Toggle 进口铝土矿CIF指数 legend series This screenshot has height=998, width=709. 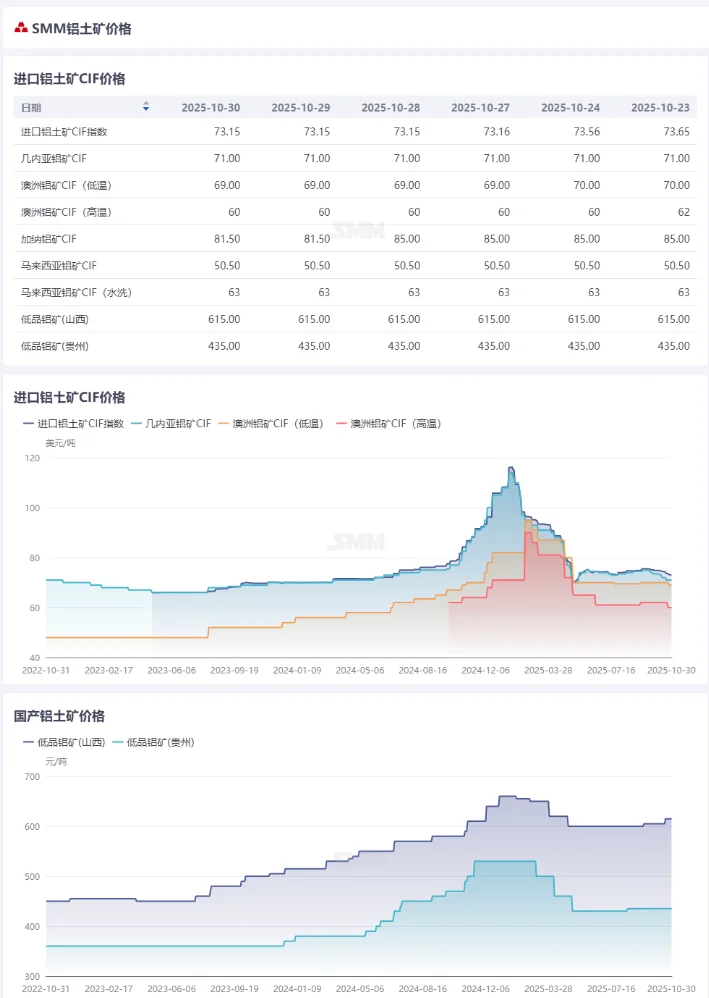(73, 424)
